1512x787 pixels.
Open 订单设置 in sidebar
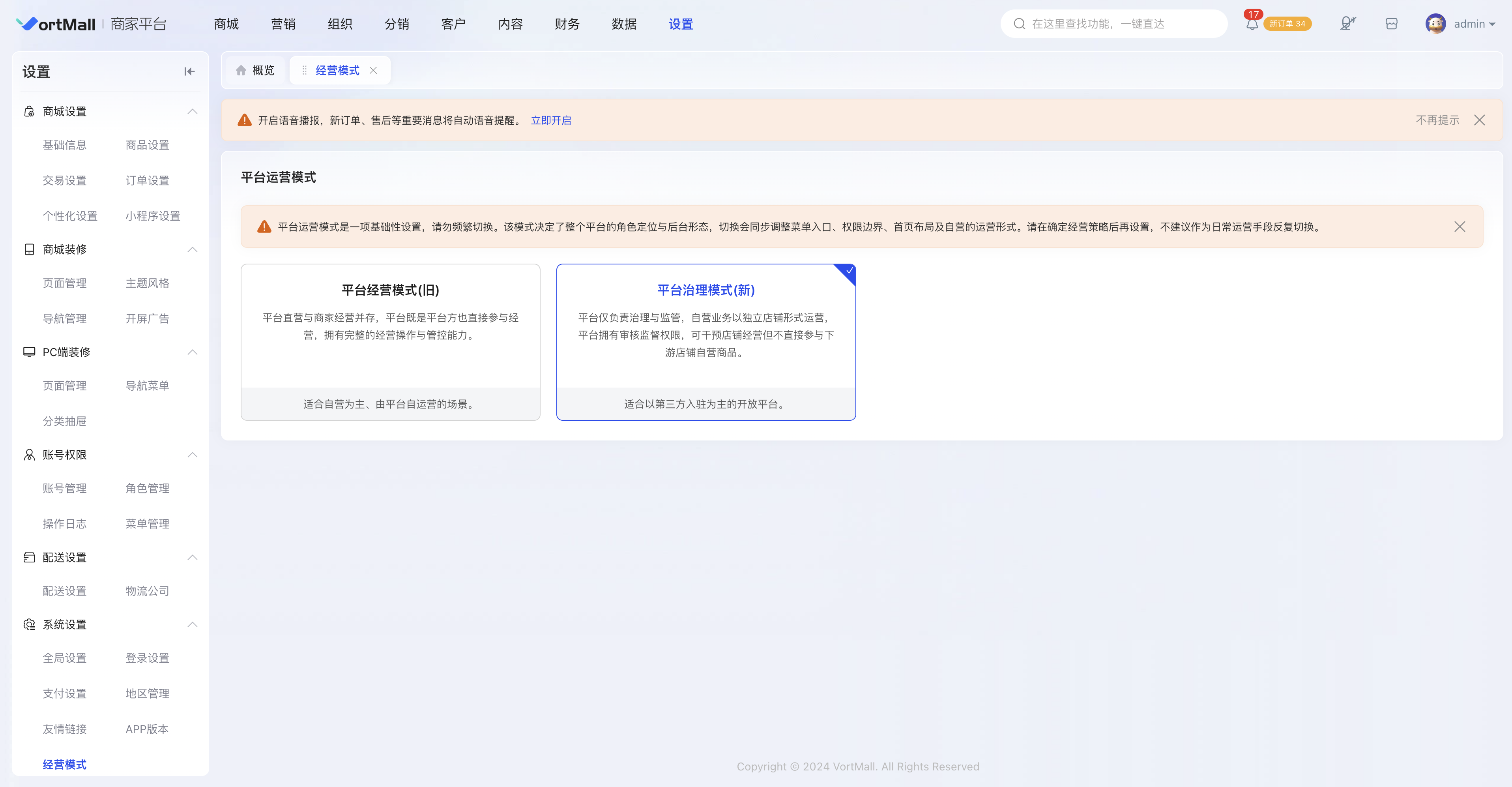147,180
